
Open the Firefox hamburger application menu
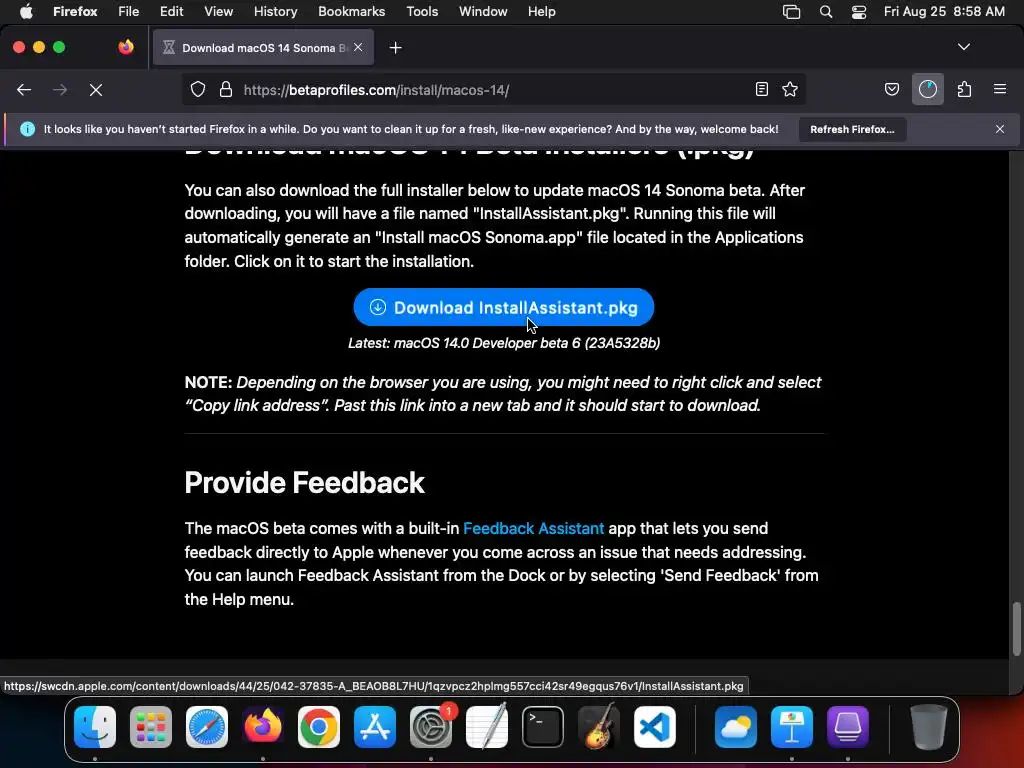1000,89
